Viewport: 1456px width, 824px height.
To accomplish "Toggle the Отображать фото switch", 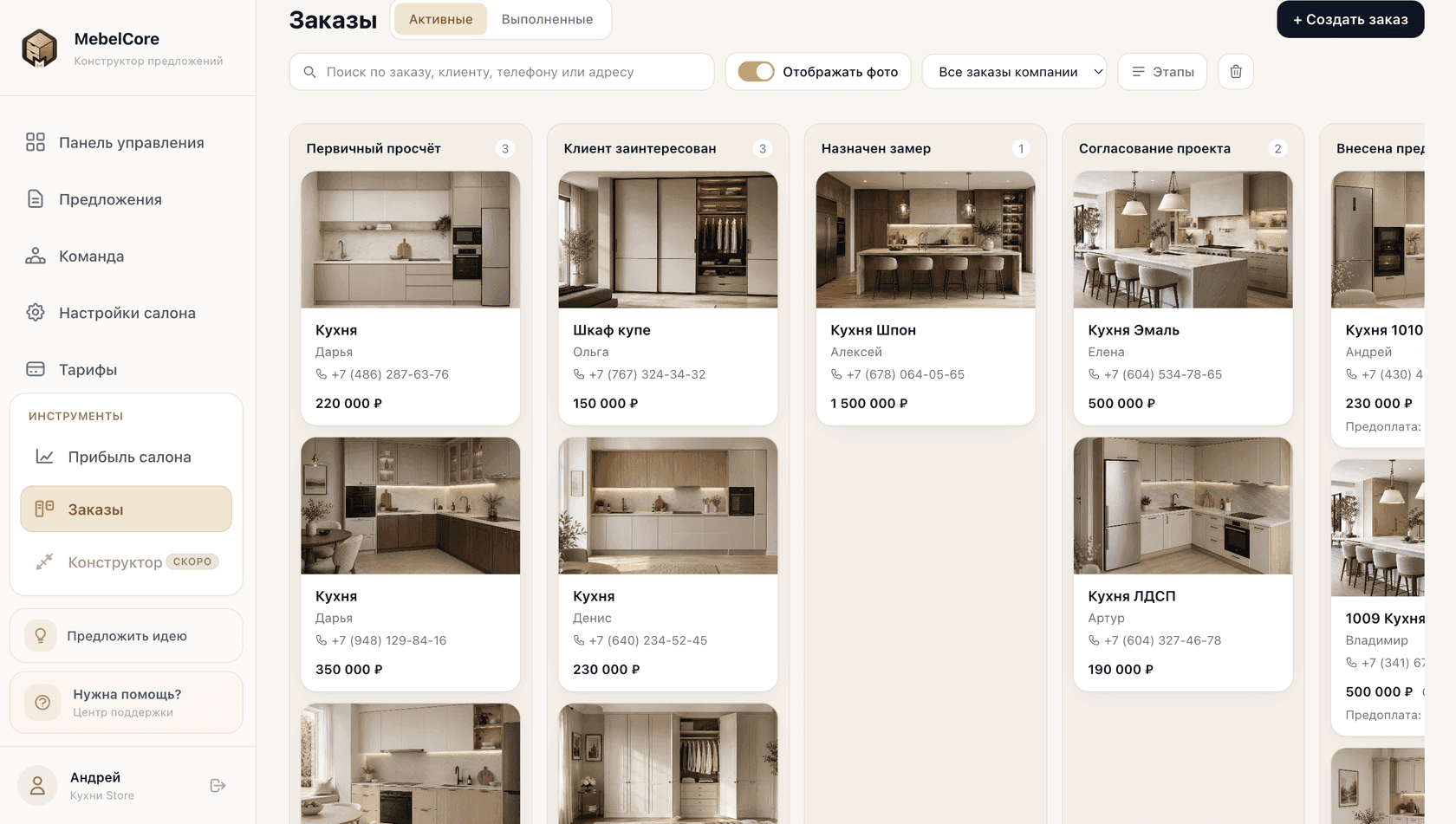I will click(756, 72).
